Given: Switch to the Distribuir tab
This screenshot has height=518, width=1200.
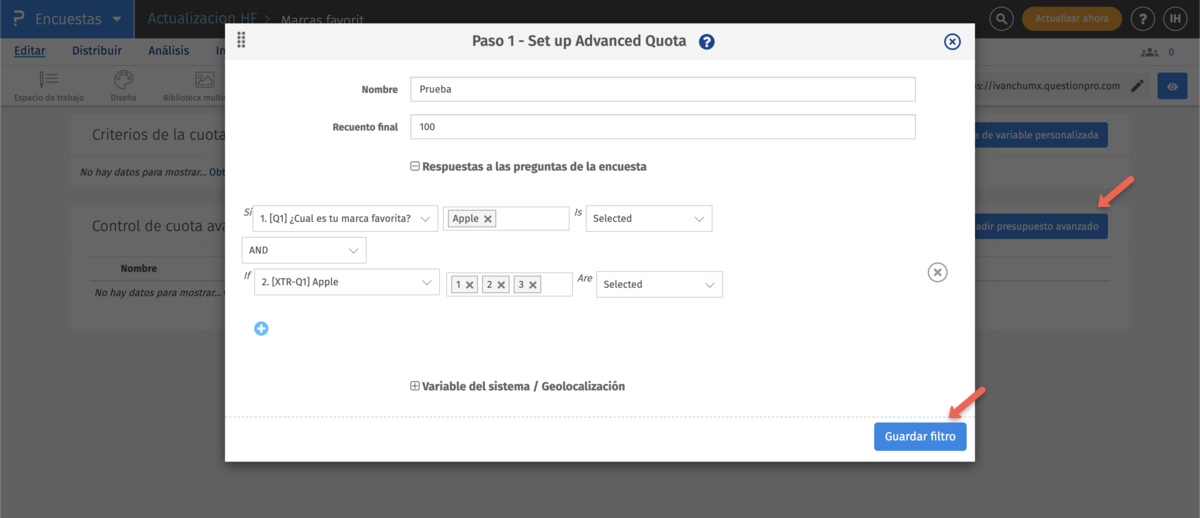Looking at the screenshot, I should (97, 51).
